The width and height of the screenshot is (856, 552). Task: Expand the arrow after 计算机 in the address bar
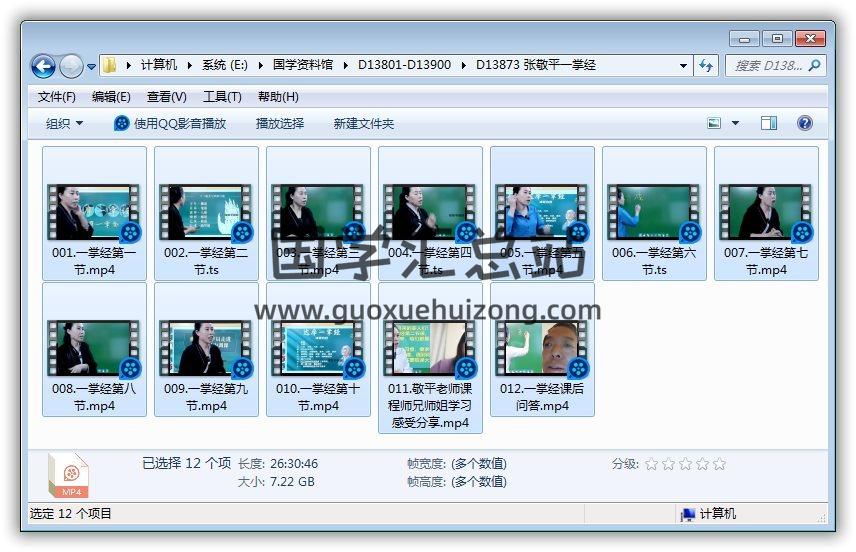(x=189, y=66)
